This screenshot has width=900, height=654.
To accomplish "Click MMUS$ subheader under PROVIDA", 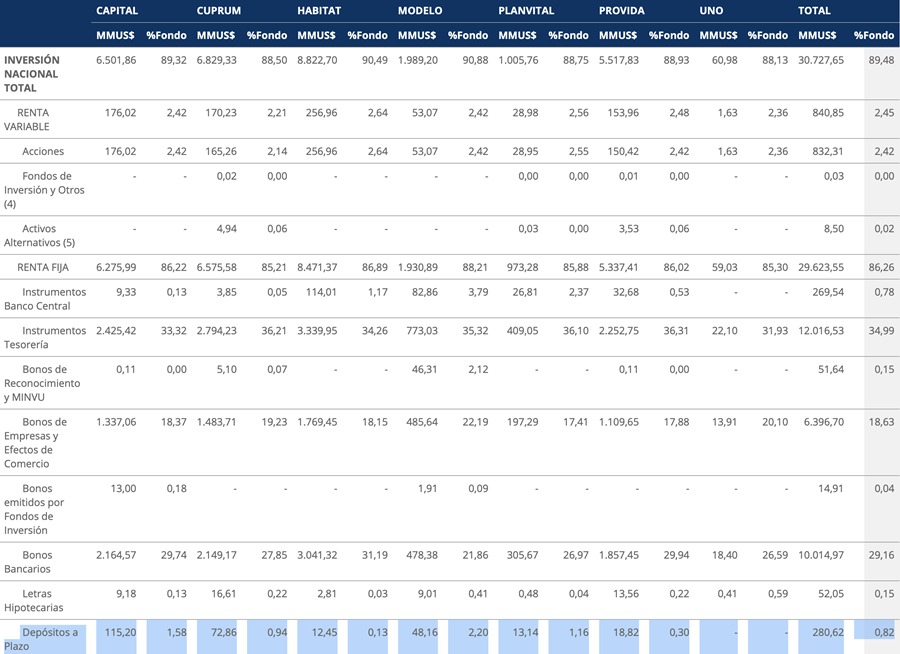I will [x=618, y=35].
